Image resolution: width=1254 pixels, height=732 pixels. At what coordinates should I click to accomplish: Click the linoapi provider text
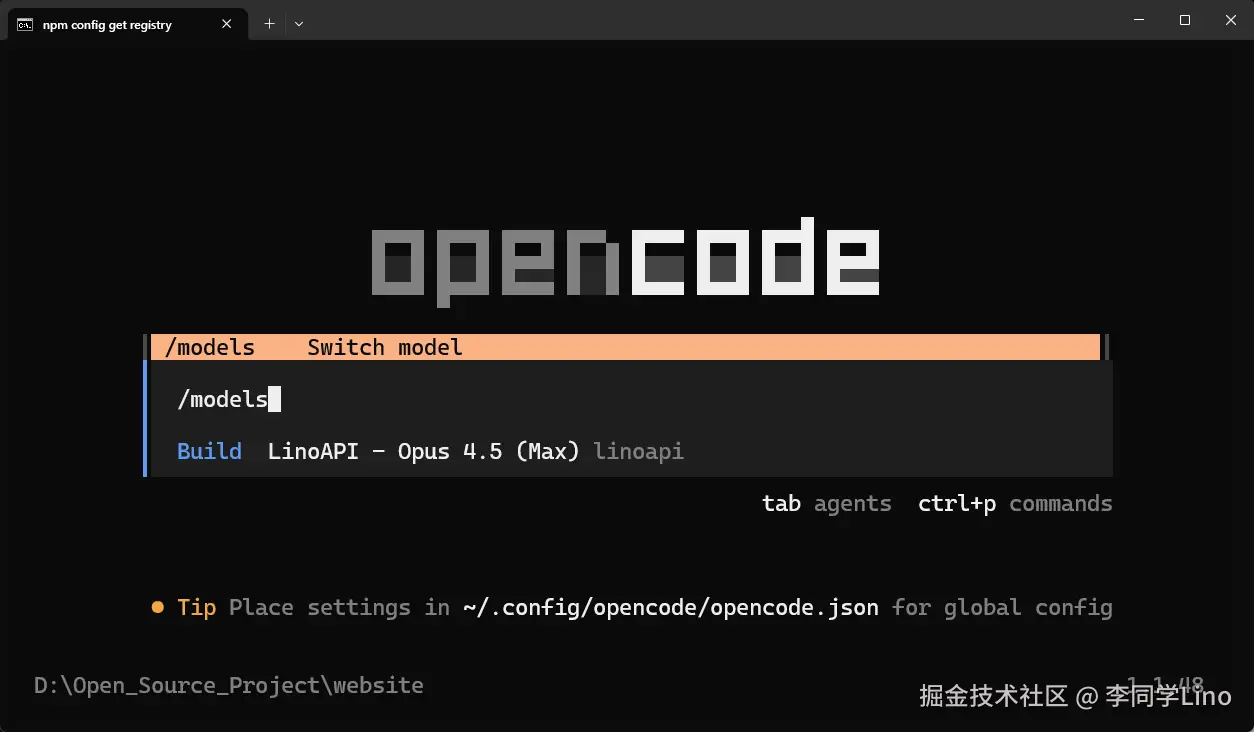(639, 451)
